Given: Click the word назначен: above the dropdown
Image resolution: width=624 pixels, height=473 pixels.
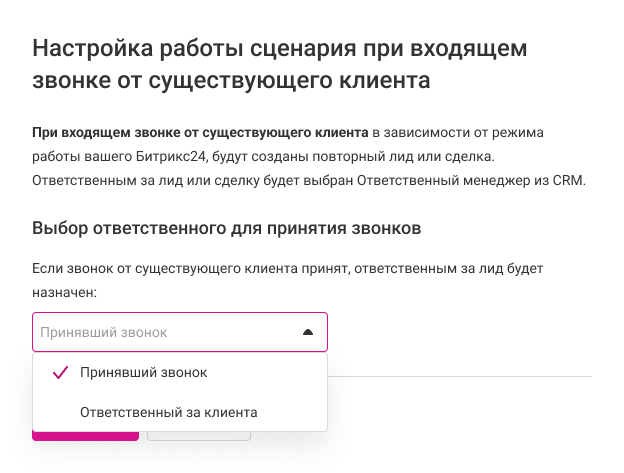Looking at the screenshot, I should [64, 292].
